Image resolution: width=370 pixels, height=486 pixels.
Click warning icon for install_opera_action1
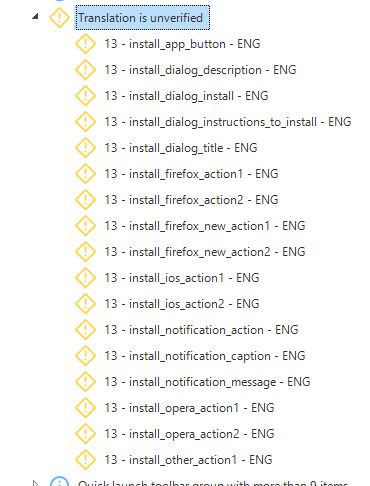pos(85,408)
